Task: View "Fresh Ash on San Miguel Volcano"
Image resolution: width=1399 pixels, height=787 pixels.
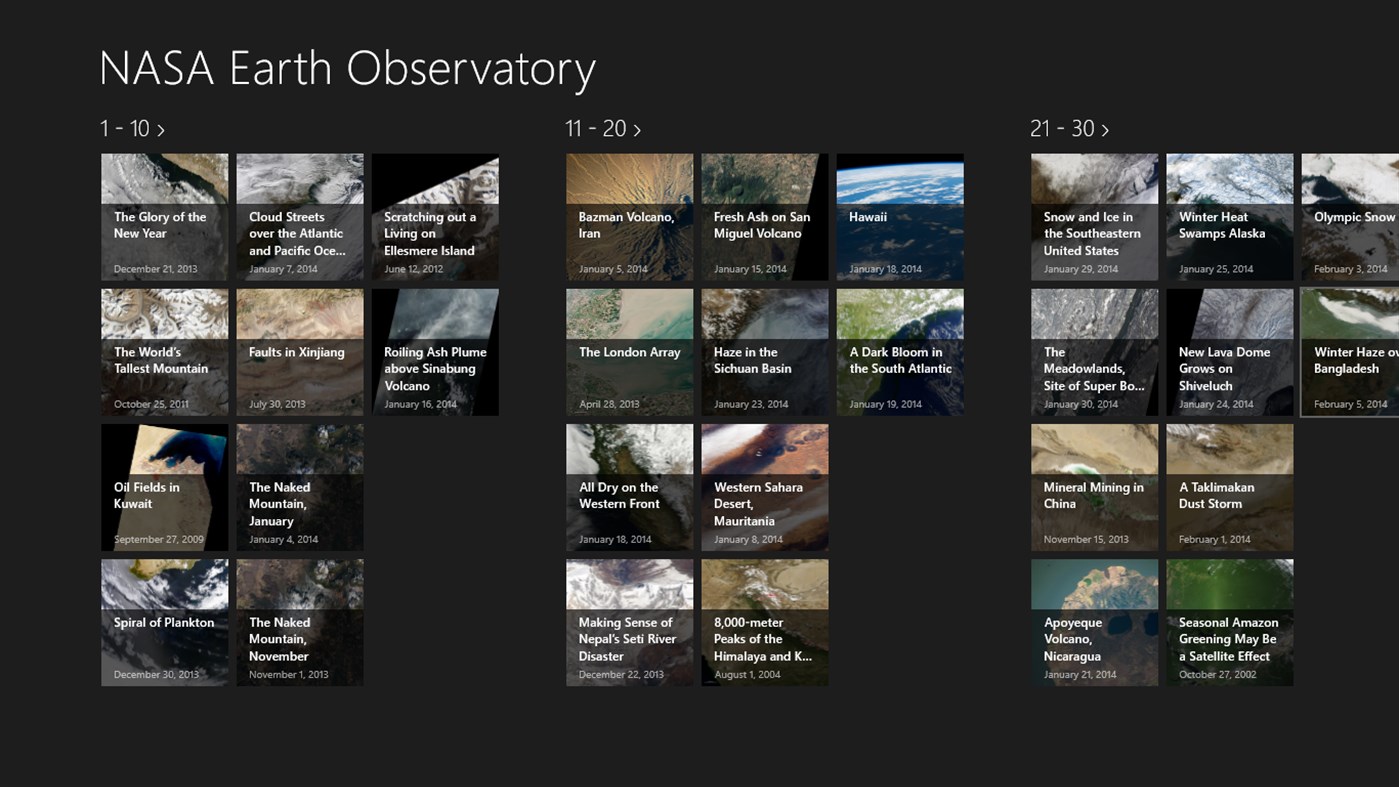Action: point(764,216)
